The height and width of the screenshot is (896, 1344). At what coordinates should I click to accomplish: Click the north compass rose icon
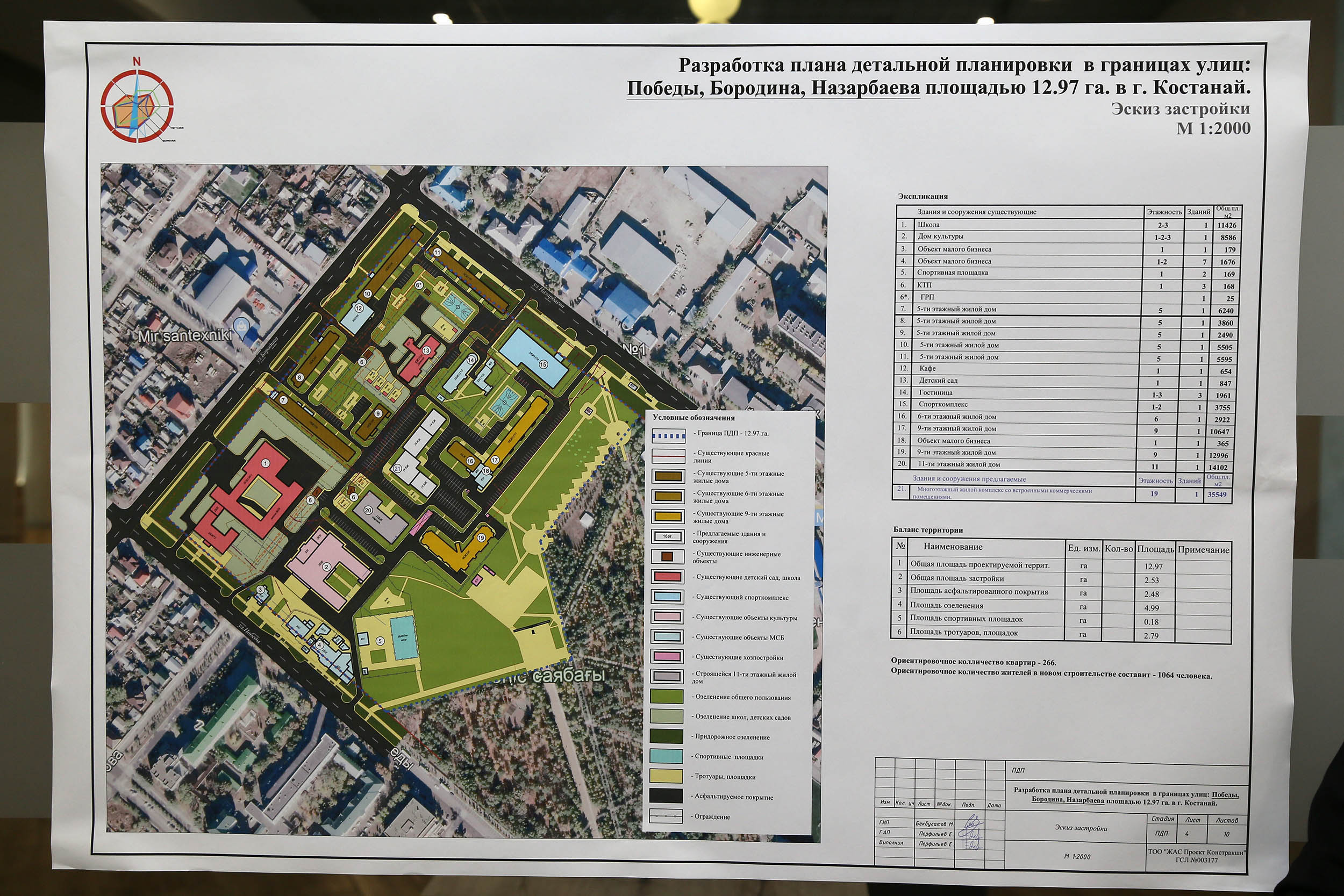click(137, 105)
